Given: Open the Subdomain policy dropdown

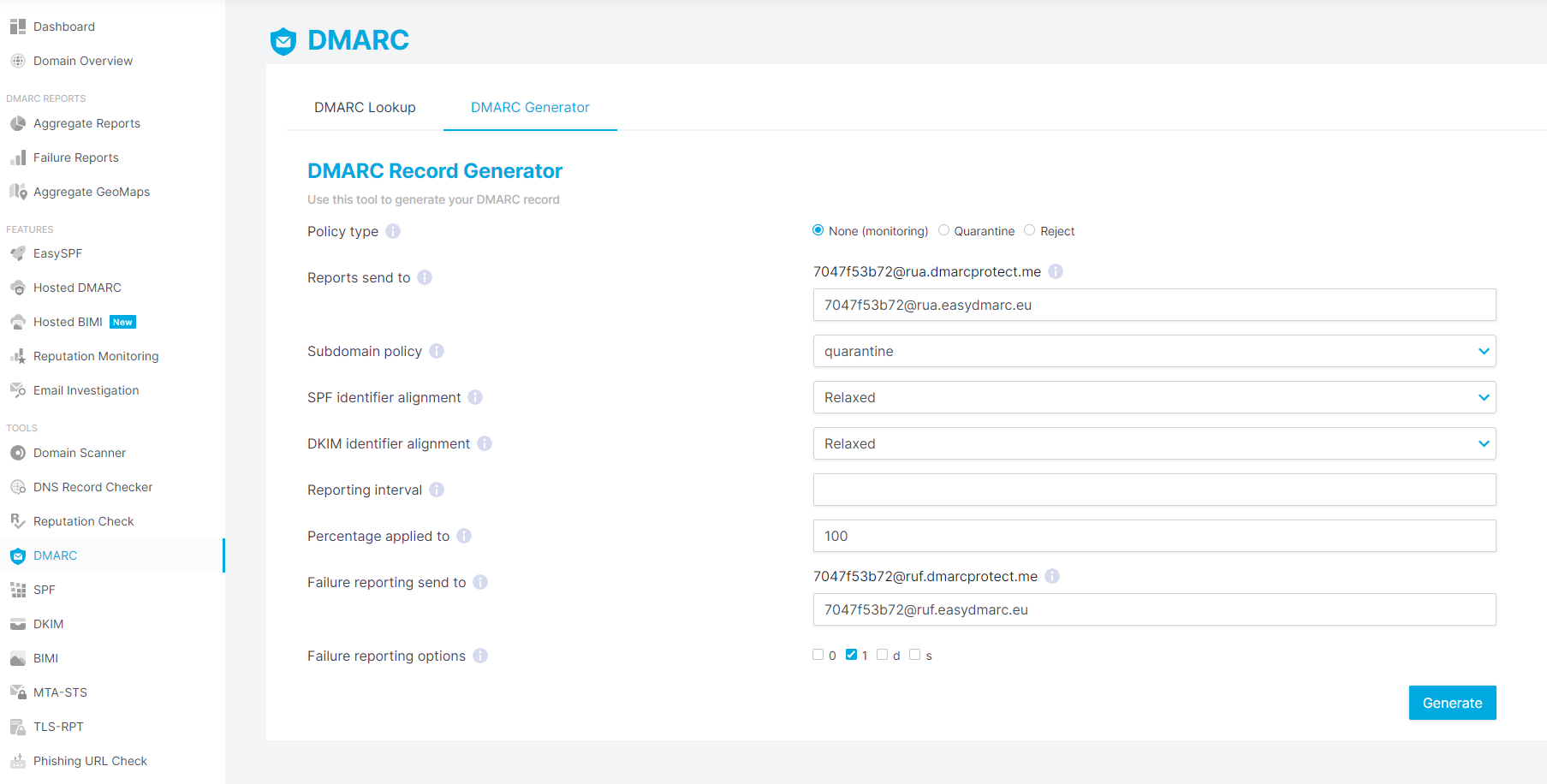Looking at the screenshot, I should 1154,351.
